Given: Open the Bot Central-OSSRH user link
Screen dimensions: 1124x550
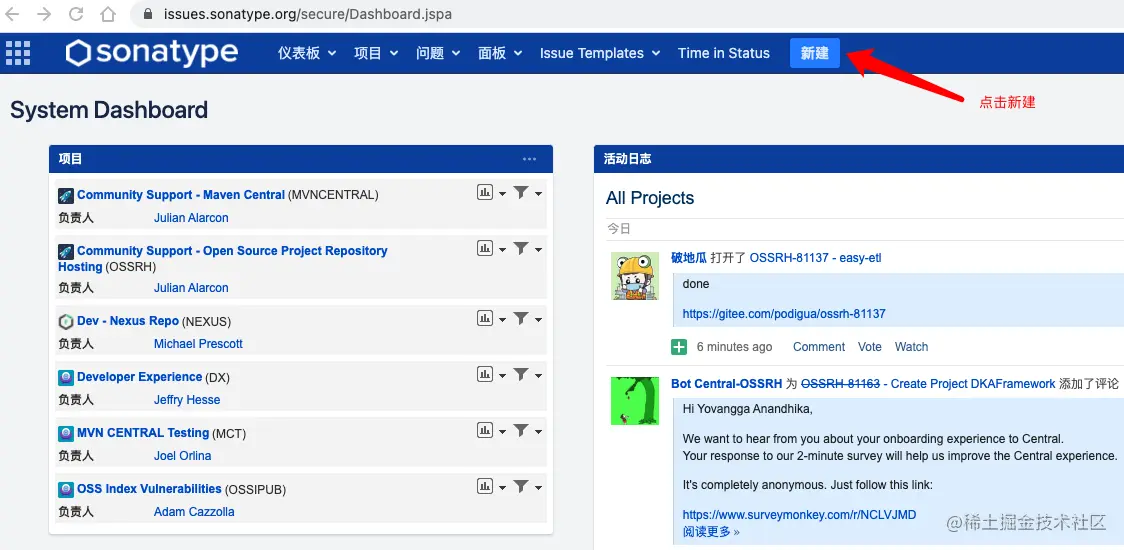Looking at the screenshot, I should click(x=726, y=384).
